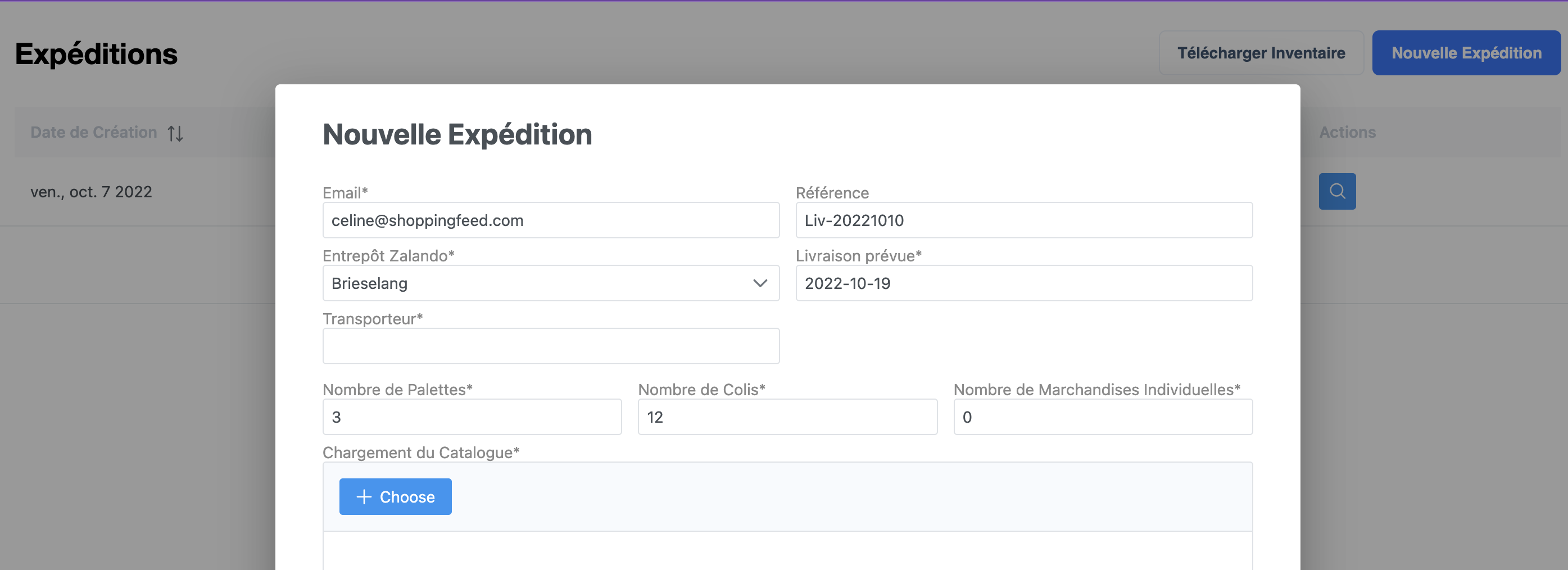Select the ven., oct. 7 2022 row cell
1568x570 pixels.
point(91,192)
